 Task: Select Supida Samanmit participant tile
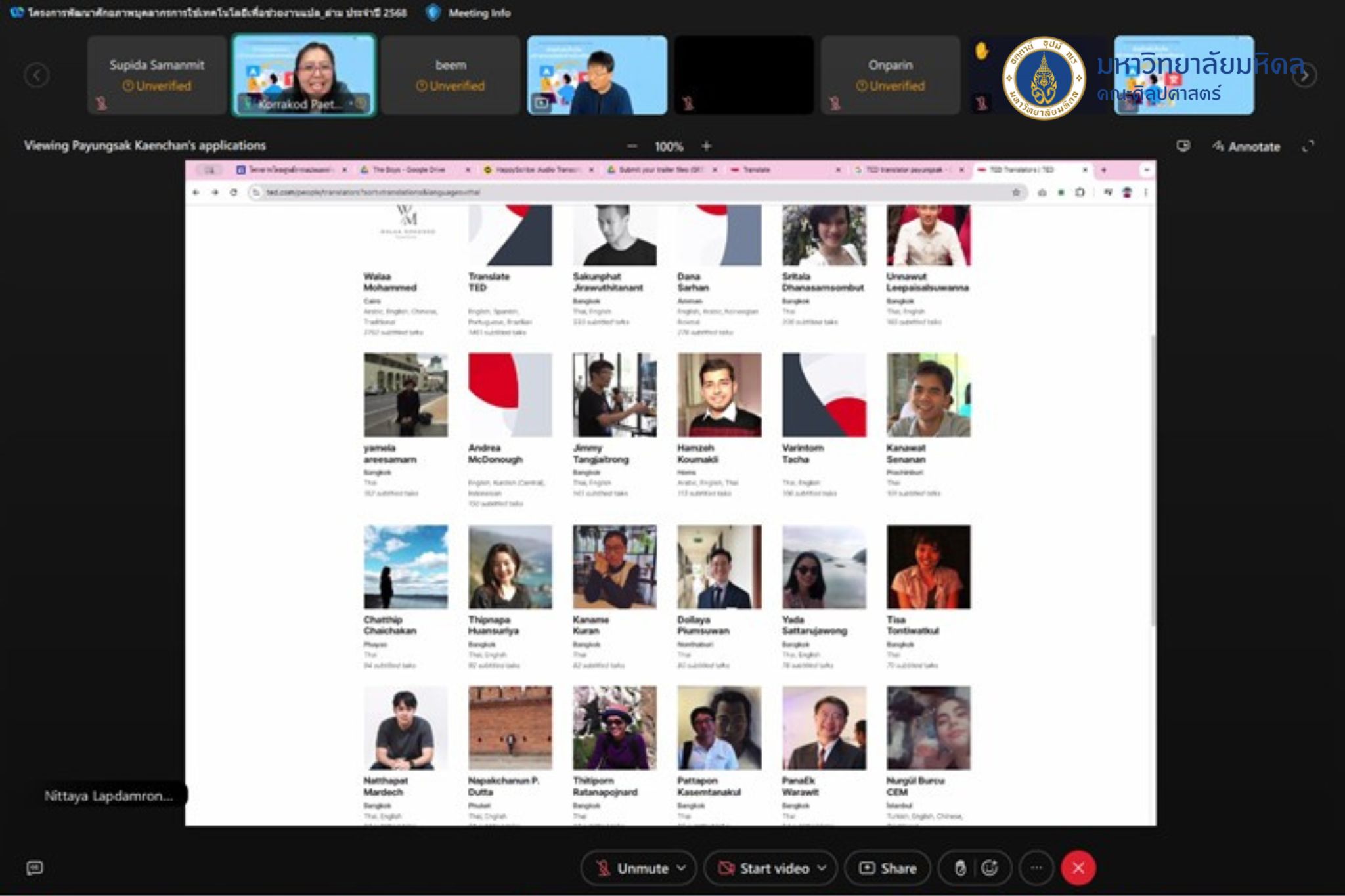[157, 75]
